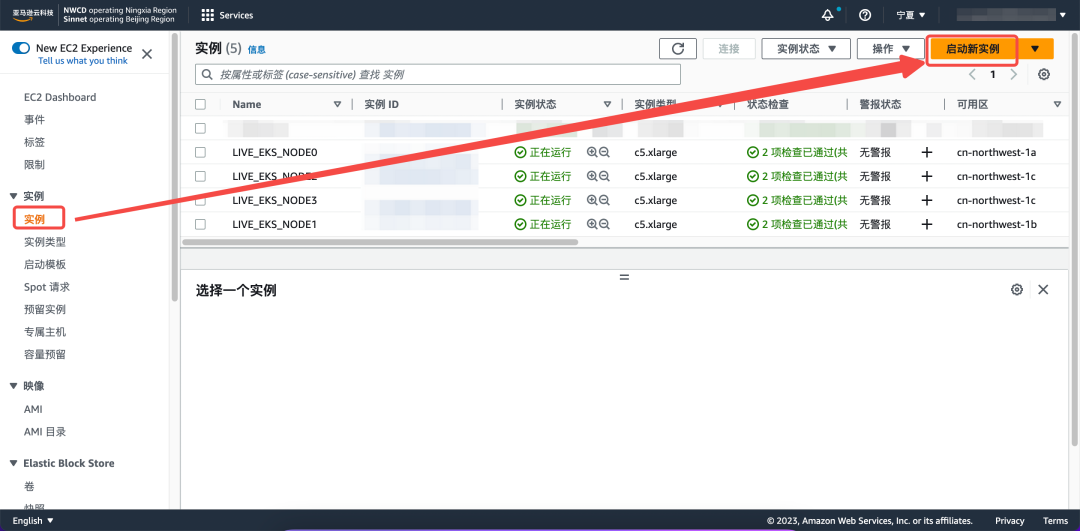The image size is (1080, 531).
Task: Select checkbox for LIVE_EKS_NODE3
Action: 200,200
